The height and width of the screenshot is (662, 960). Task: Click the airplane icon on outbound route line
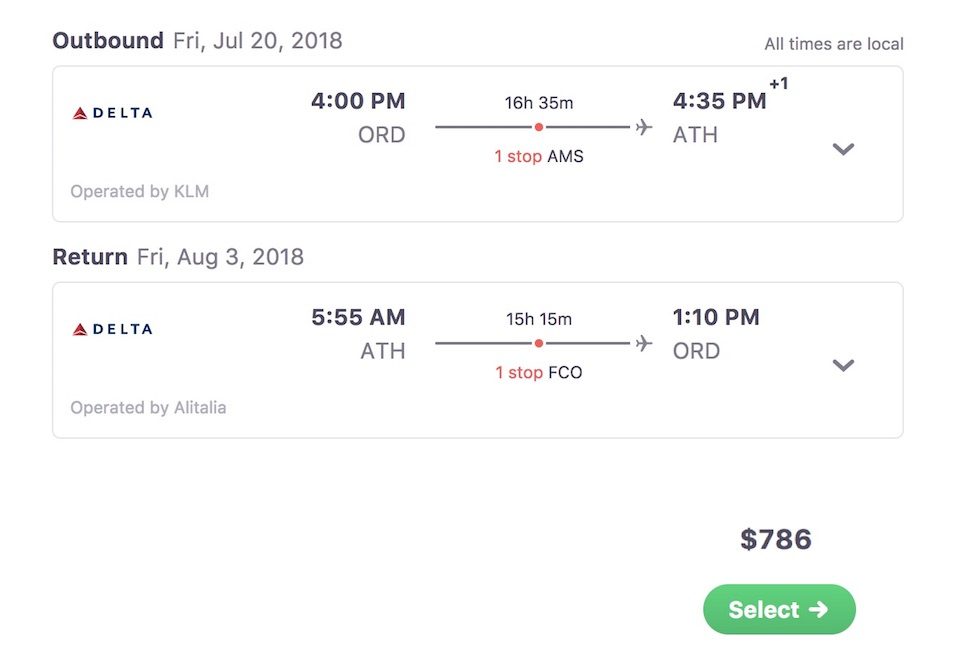[643, 127]
